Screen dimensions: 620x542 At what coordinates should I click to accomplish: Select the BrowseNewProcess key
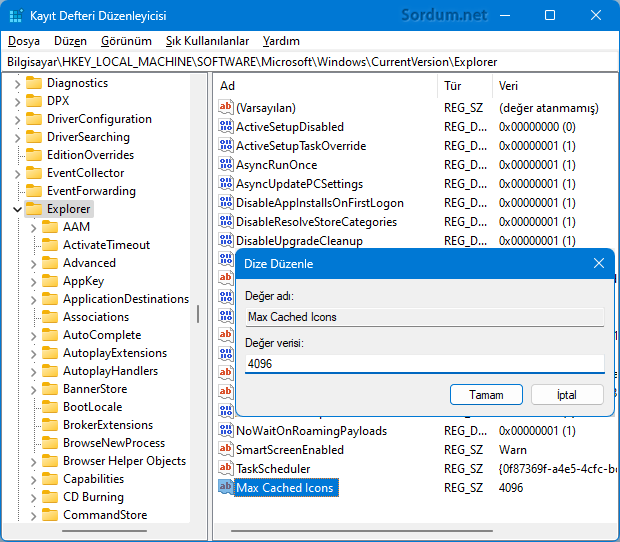114,443
